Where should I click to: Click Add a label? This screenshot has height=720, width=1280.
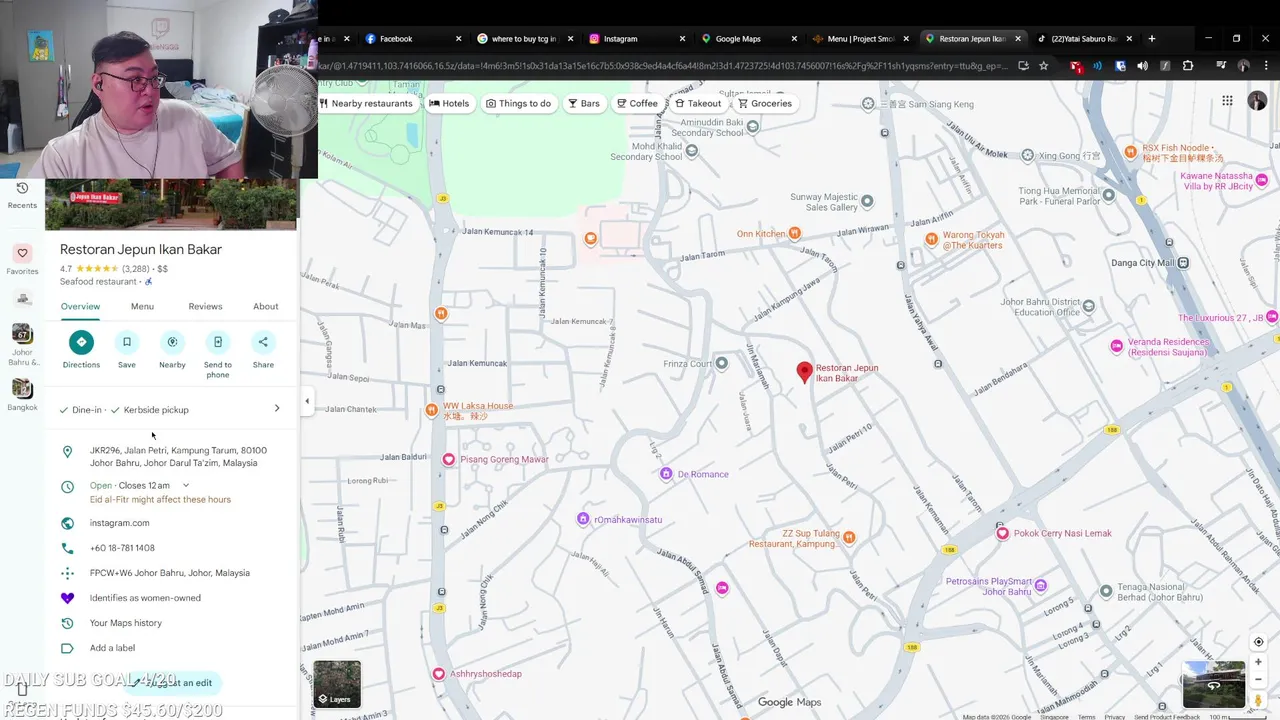[x=112, y=648]
